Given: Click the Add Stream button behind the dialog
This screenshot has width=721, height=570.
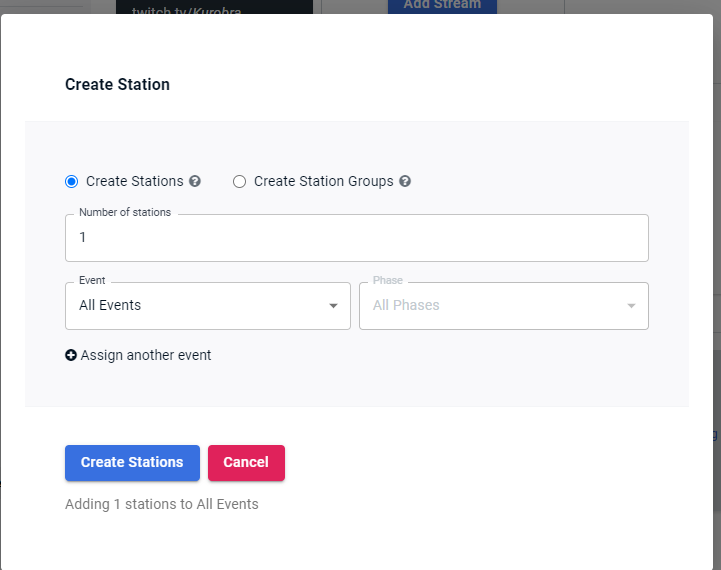Looking at the screenshot, I should [x=442, y=6].
